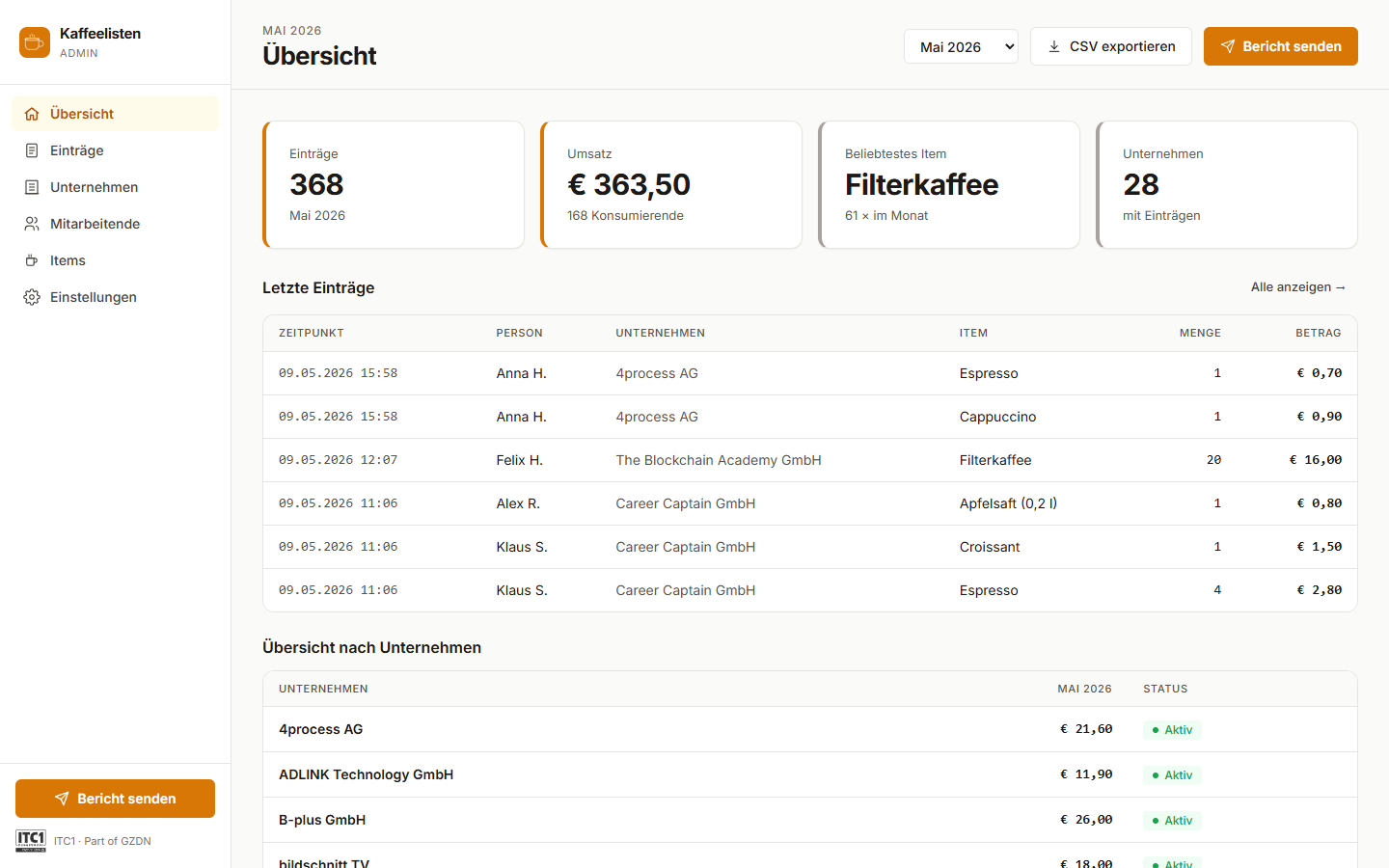Click the cup icon beside Items

coord(32,260)
